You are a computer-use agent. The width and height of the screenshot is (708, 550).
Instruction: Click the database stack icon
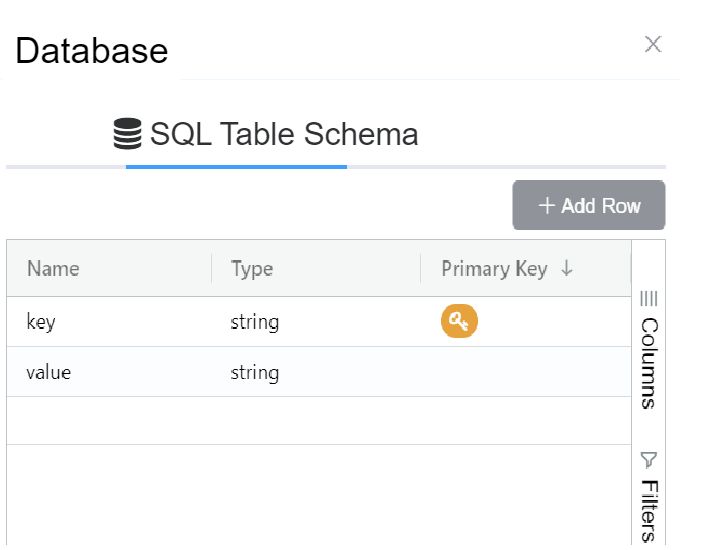(x=127, y=134)
